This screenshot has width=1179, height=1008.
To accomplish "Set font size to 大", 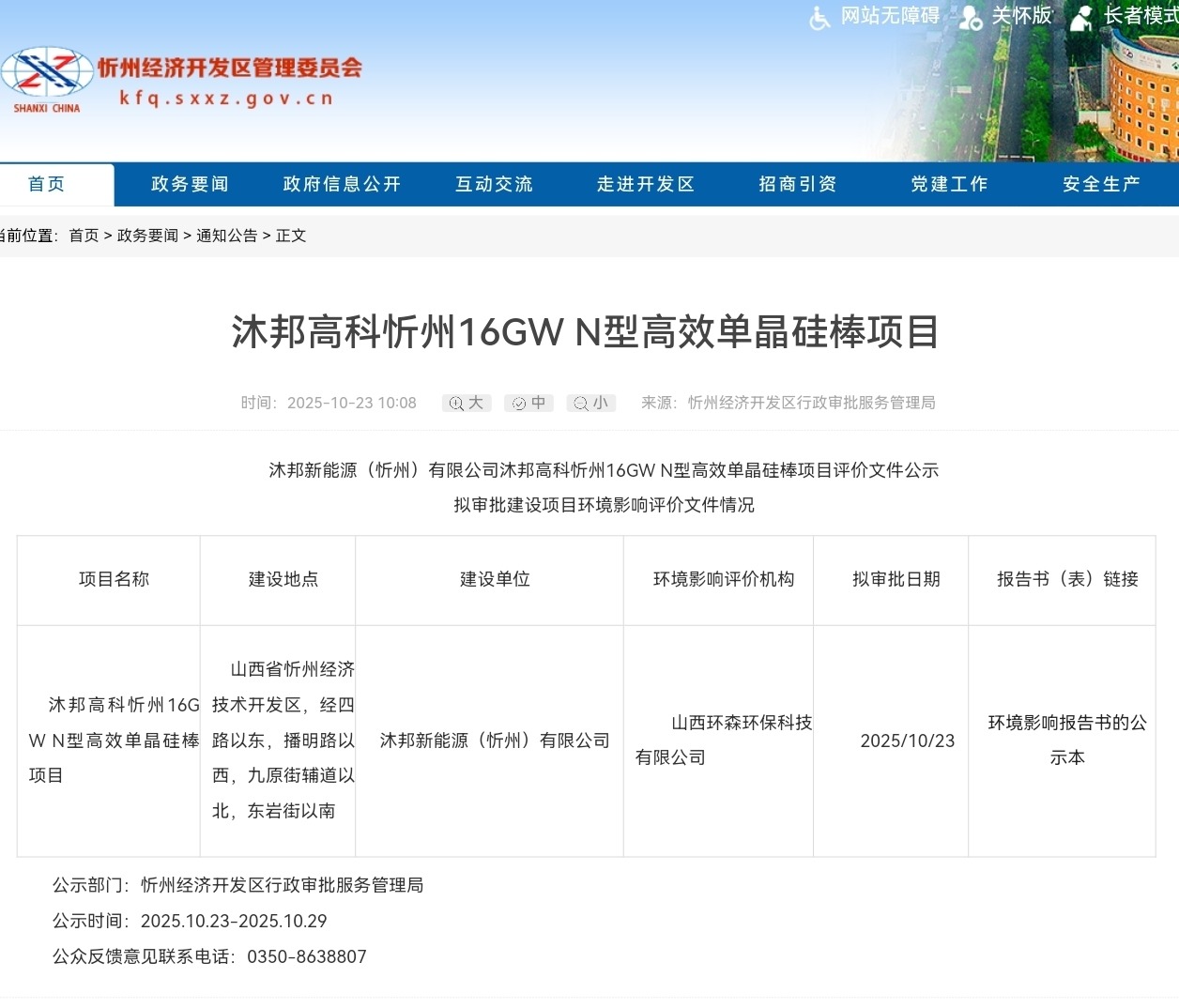I will click(x=467, y=404).
